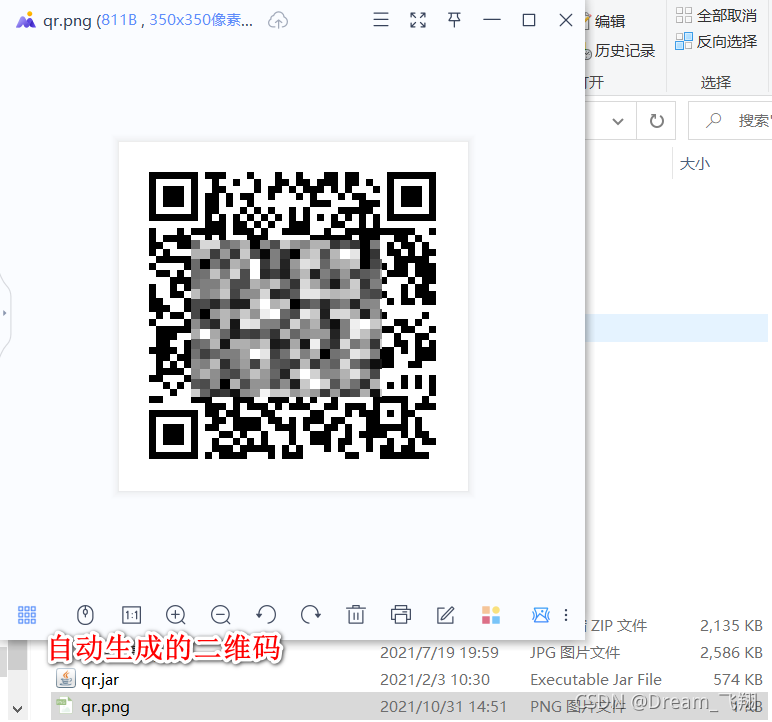Refresh the Explorer folder view
The image size is (772, 722).
[x=656, y=121]
